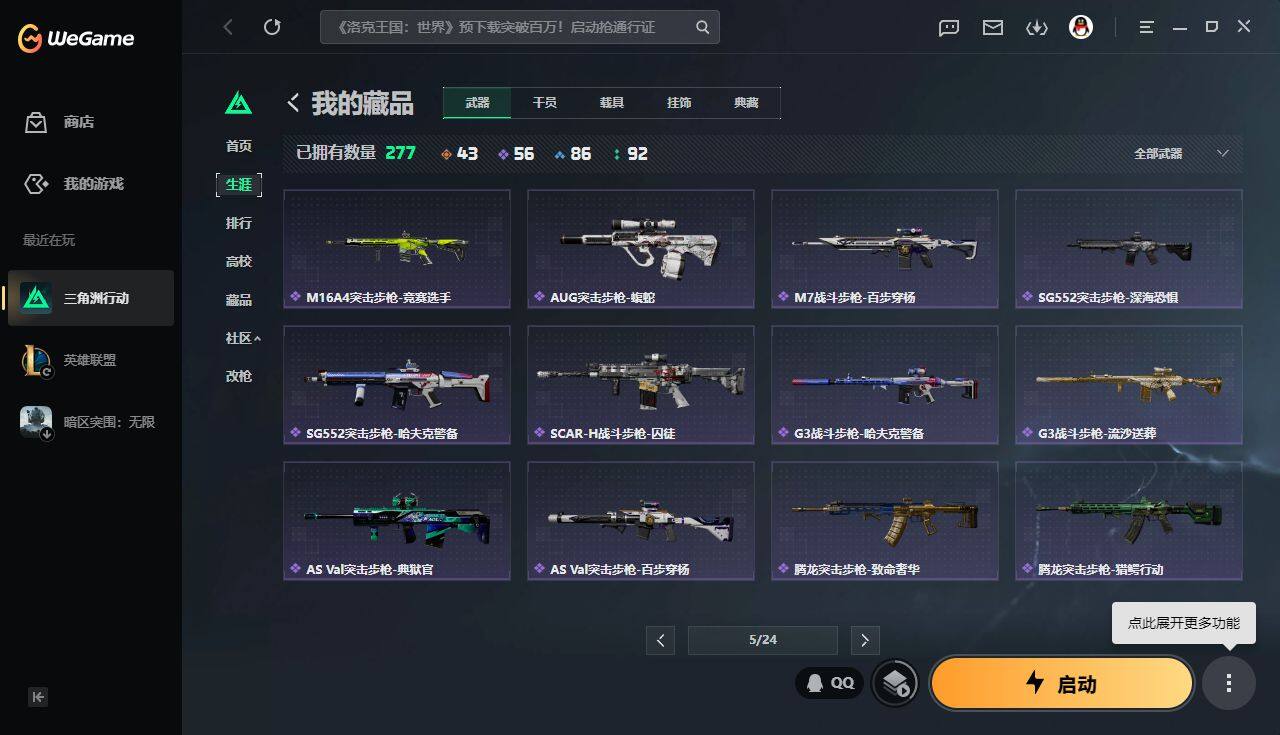
Task: Click the QQ penguin avatar icon
Action: click(1080, 27)
